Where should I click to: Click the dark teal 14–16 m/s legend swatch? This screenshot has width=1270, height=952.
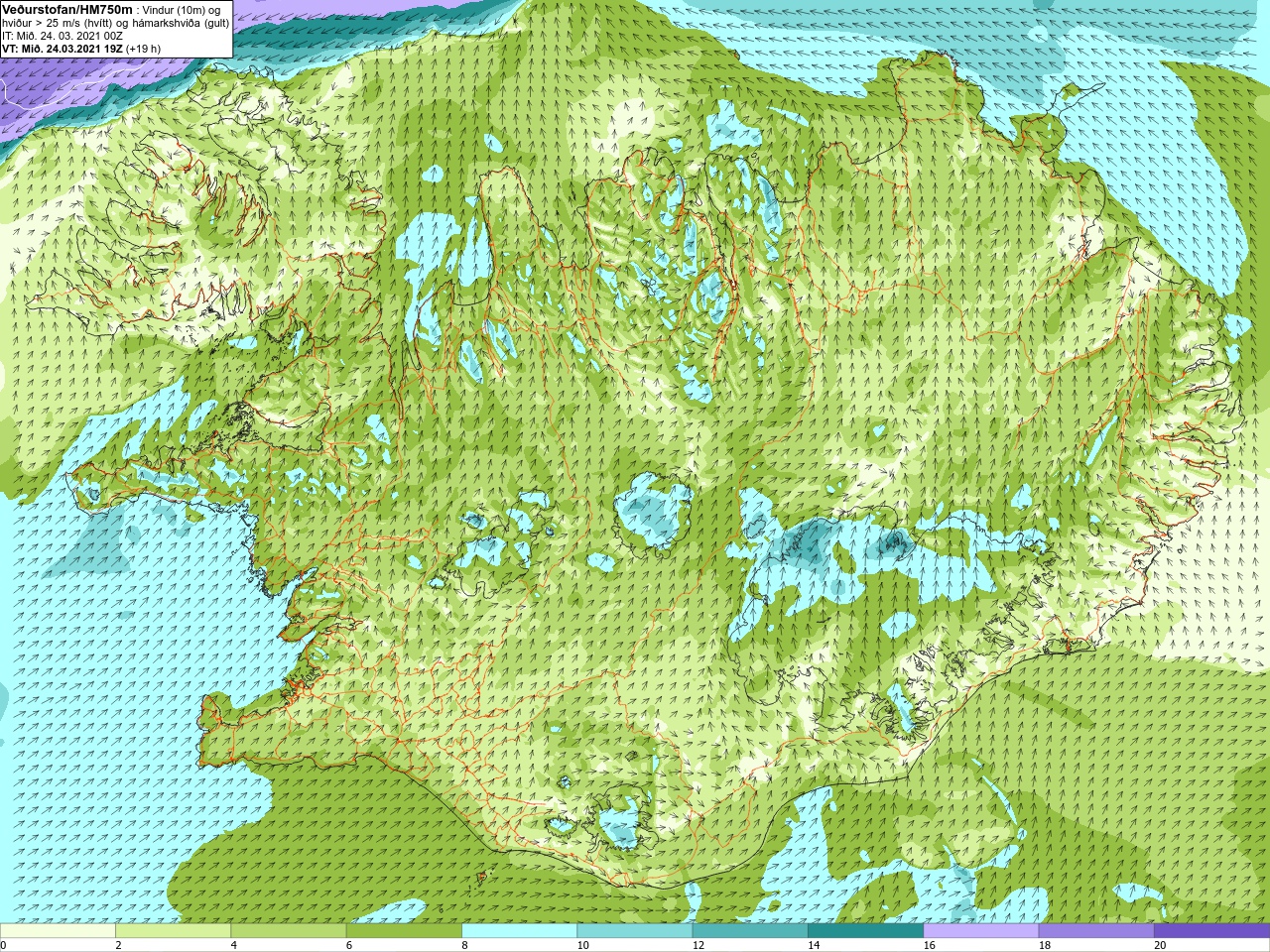click(865, 931)
